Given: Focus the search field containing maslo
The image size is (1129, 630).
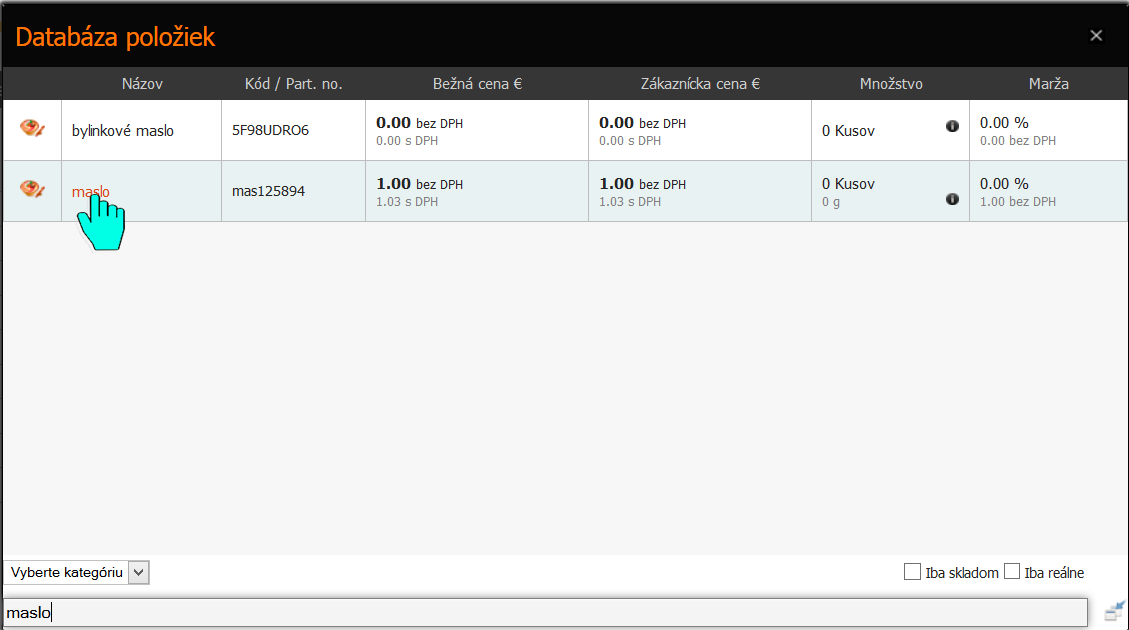Looking at the screenshot, I should click(x=546, y=613).
